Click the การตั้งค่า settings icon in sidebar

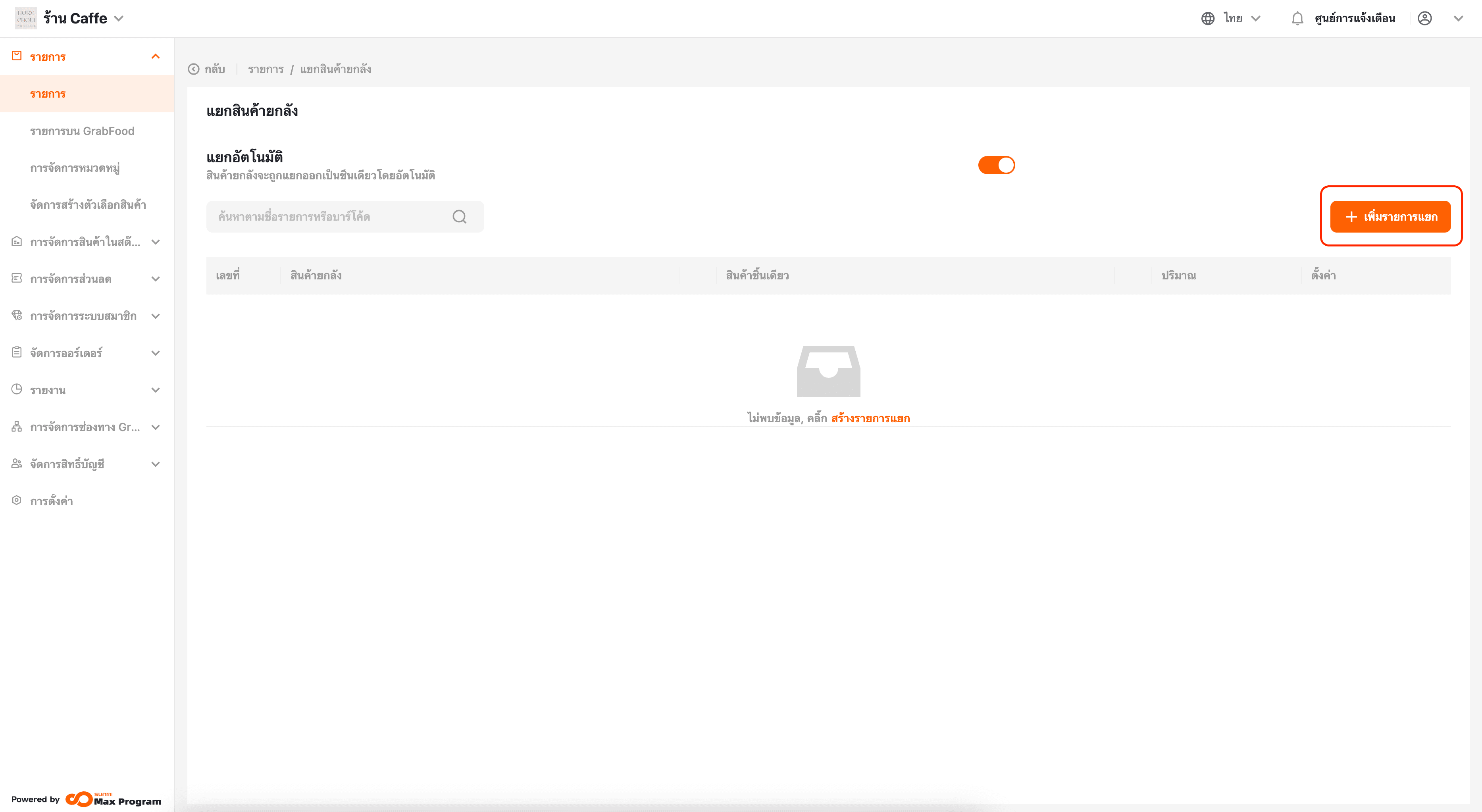(x=17, y=501)
